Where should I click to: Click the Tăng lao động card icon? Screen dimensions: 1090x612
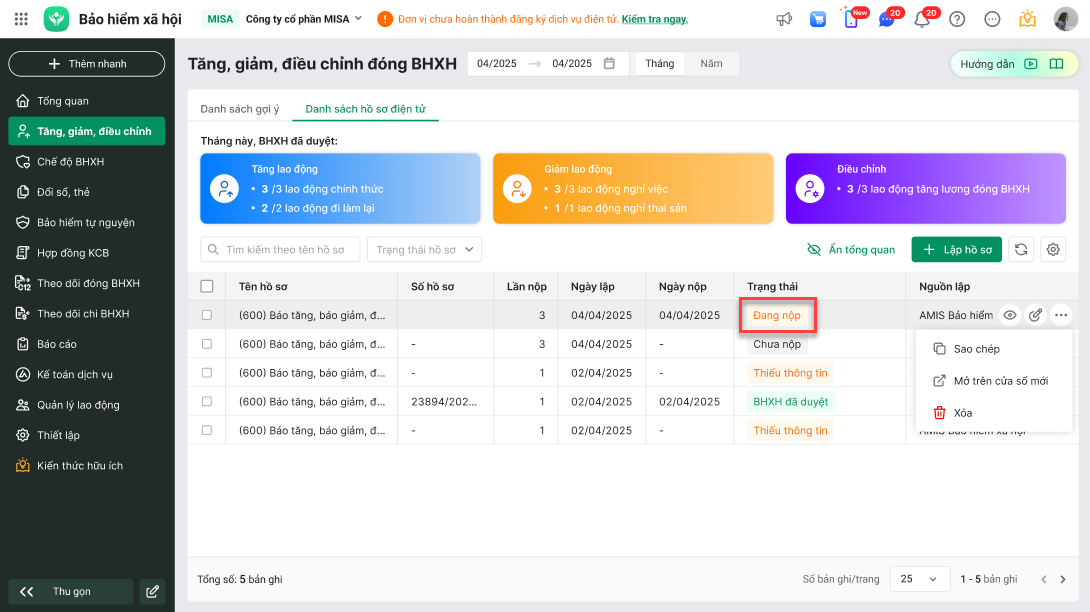[x=225, y=188]
